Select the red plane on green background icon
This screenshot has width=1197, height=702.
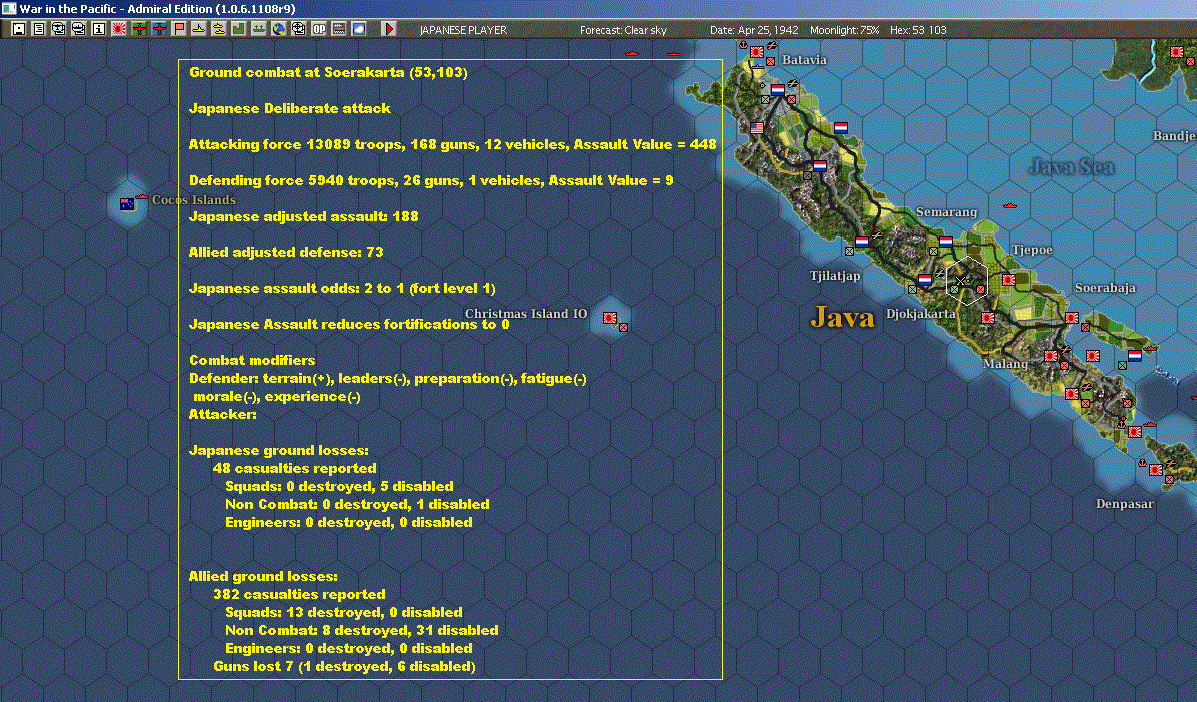tap(139, 29)
